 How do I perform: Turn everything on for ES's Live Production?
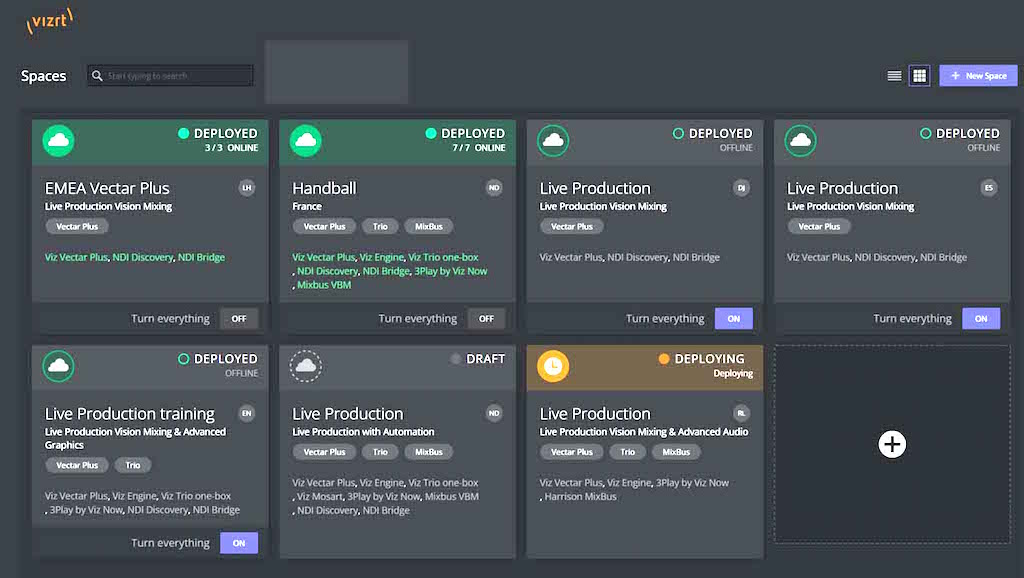coord(981,319)
